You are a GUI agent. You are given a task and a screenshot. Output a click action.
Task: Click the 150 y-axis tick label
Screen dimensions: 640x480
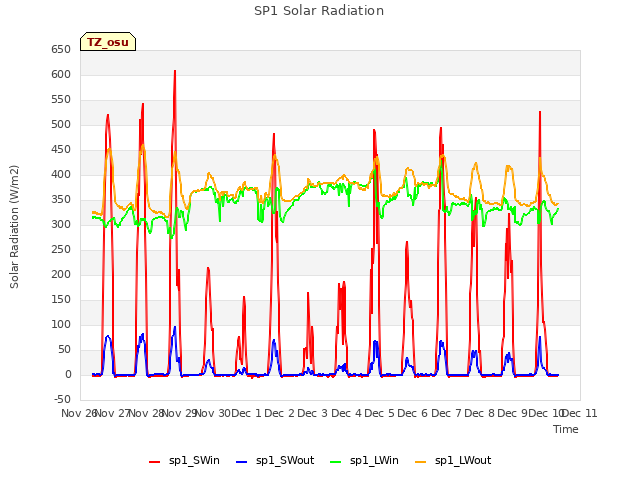pyautogui.click(x=61, y=300)
